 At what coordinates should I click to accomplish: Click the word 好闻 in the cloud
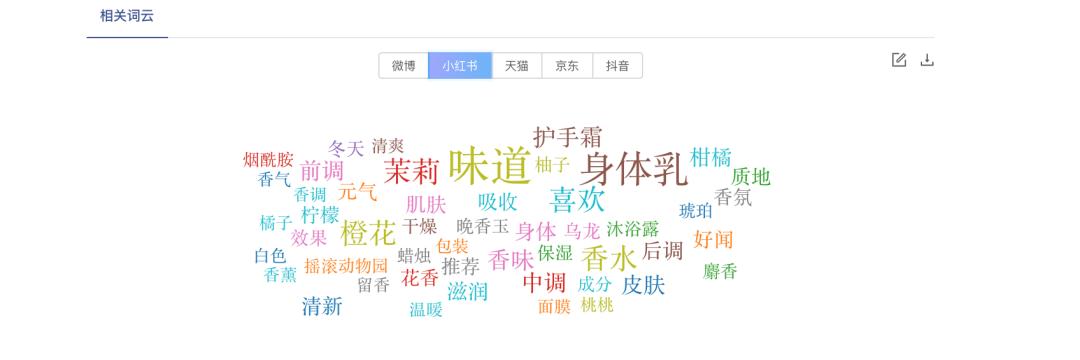714,239
